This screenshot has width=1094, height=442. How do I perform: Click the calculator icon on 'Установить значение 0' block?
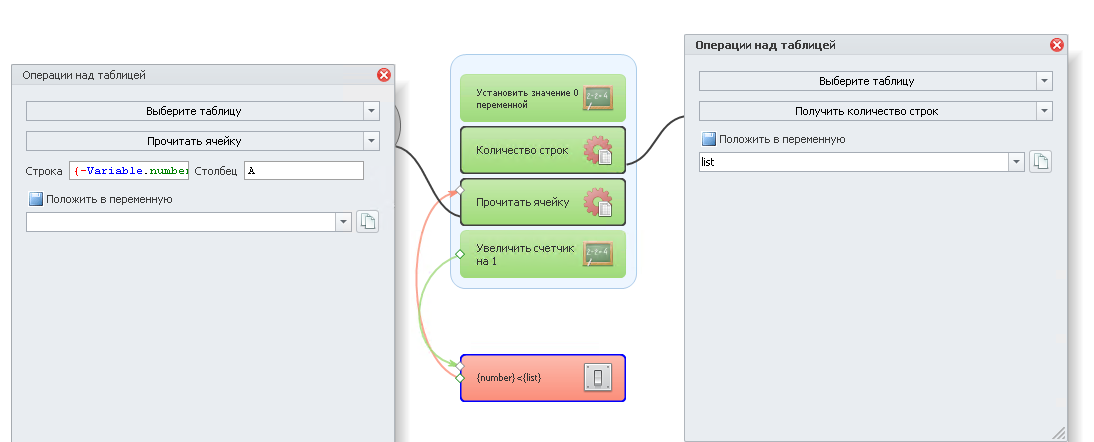pyautogui.click(x=598, y=98)
